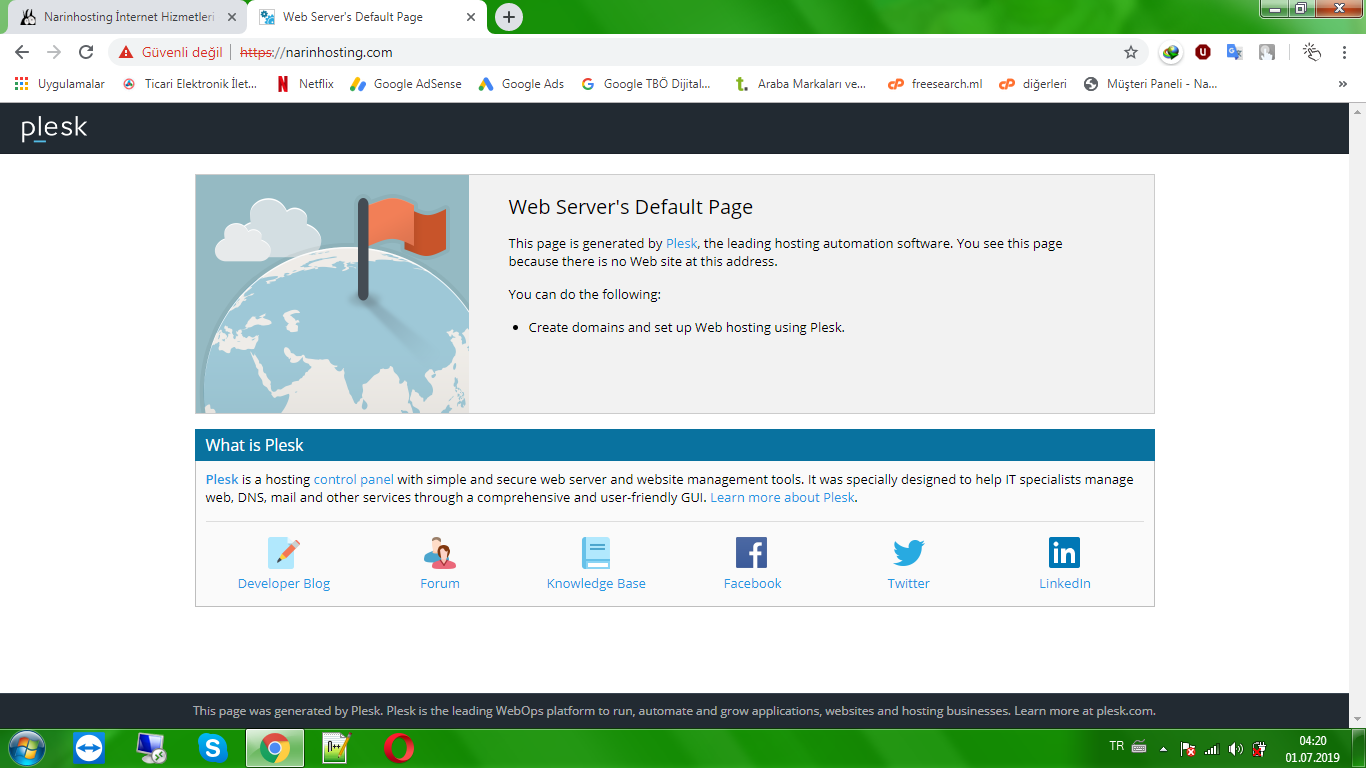Open a new tab with the plus button
The image size is (1366, 768).
(x=509, y=17)
